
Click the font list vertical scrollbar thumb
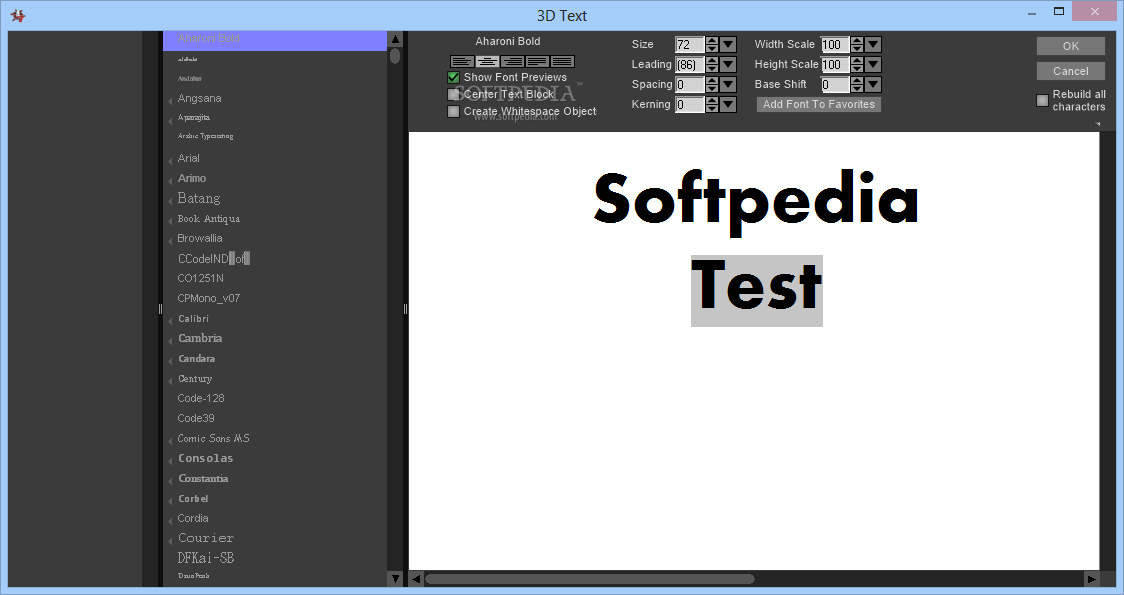click(x=395, y=56)
